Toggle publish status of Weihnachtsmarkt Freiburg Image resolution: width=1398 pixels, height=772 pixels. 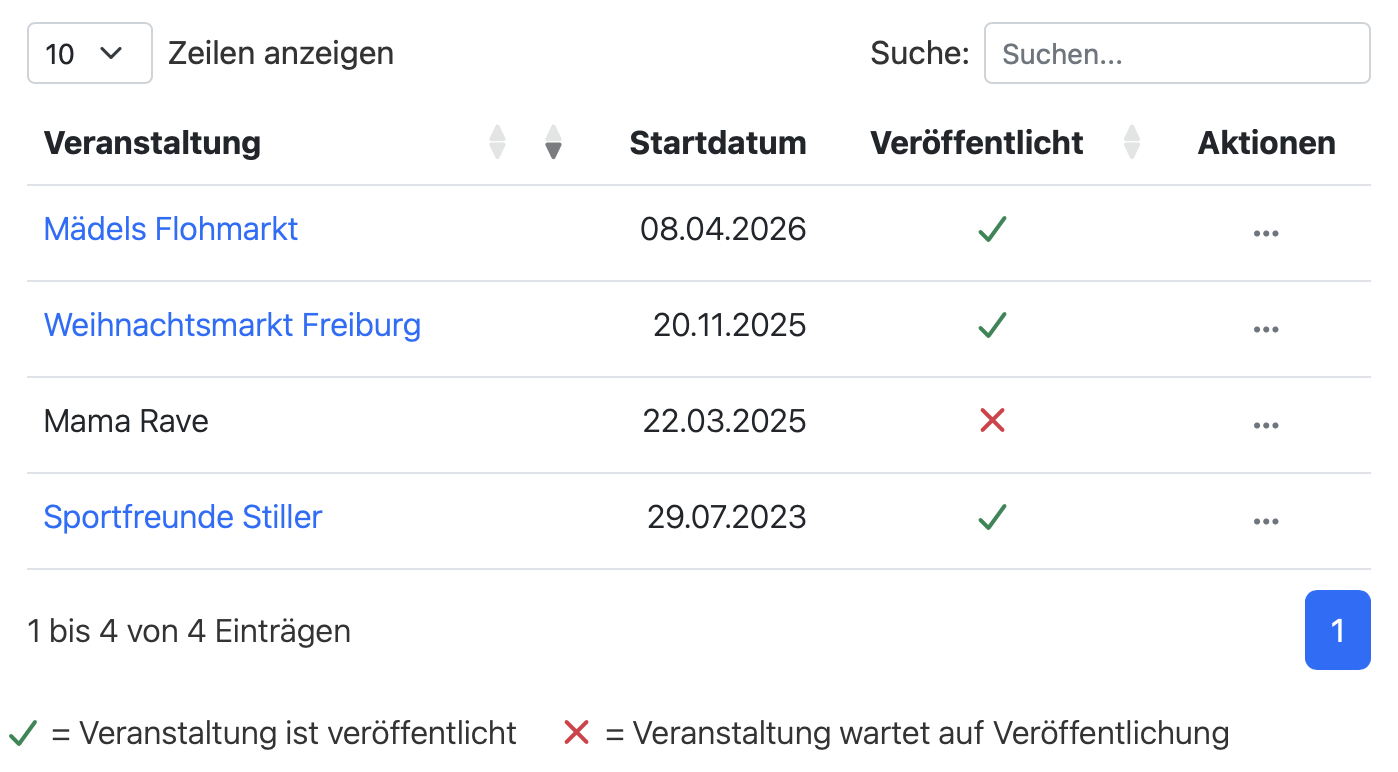point(992,325)
